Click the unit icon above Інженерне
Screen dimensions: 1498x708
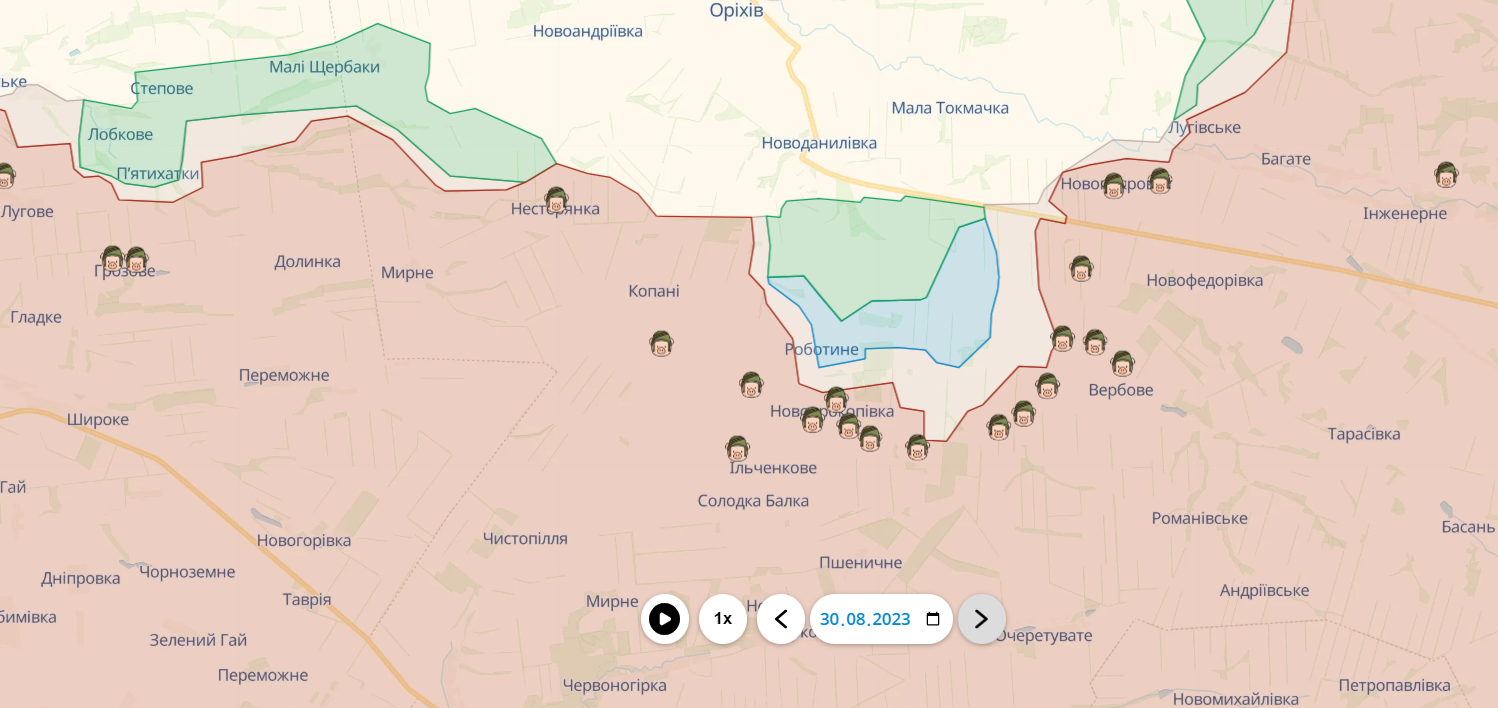tap(1445, 175)
